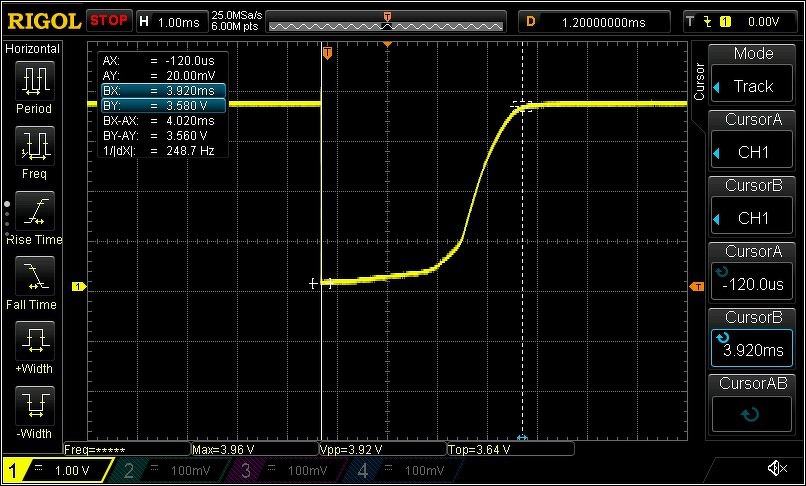
Task: Click the Horizontal measurement menu header
Action: pos(32,49)
